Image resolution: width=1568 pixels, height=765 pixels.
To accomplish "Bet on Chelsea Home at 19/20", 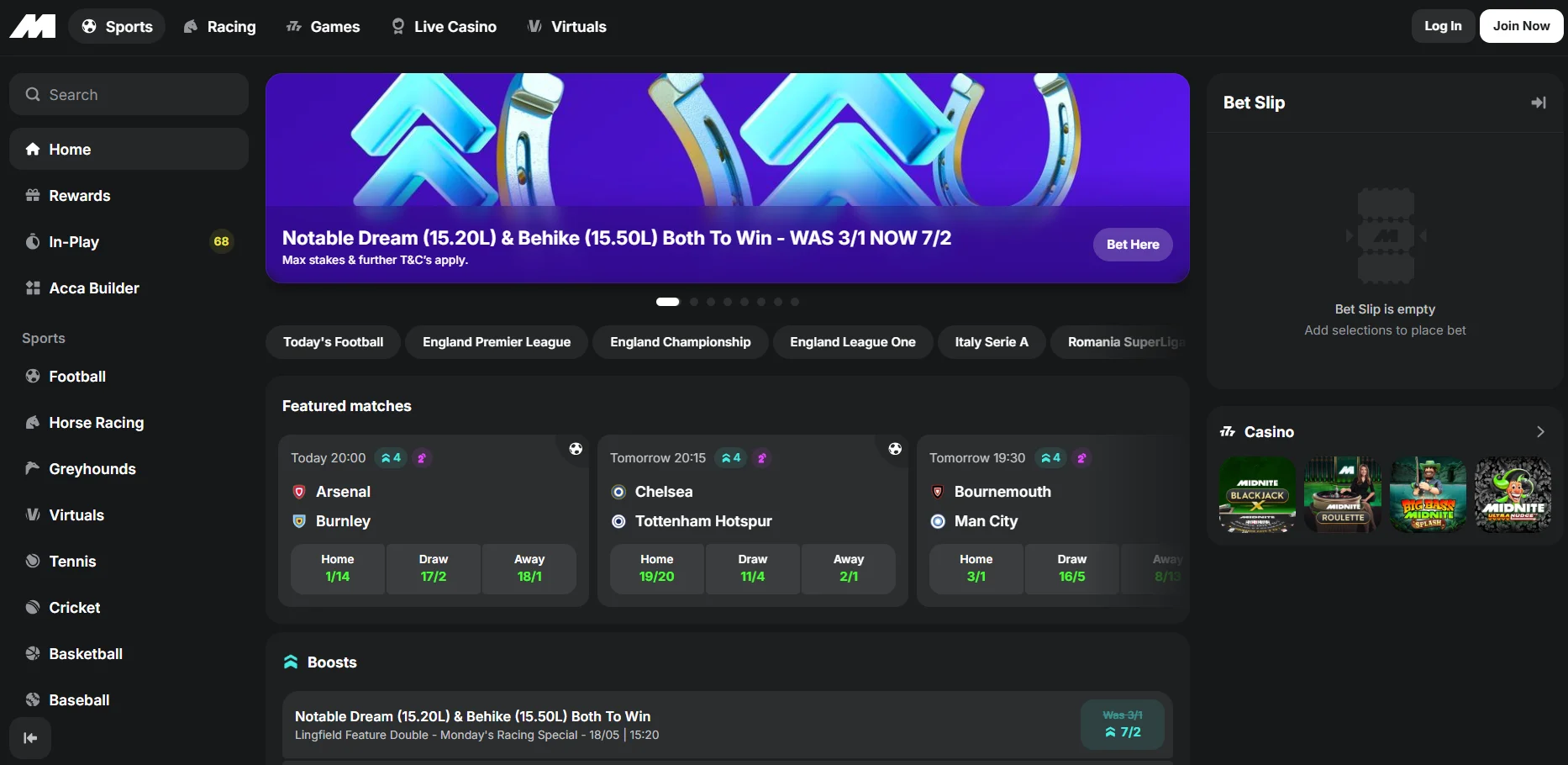I will [x=657, y=569].
